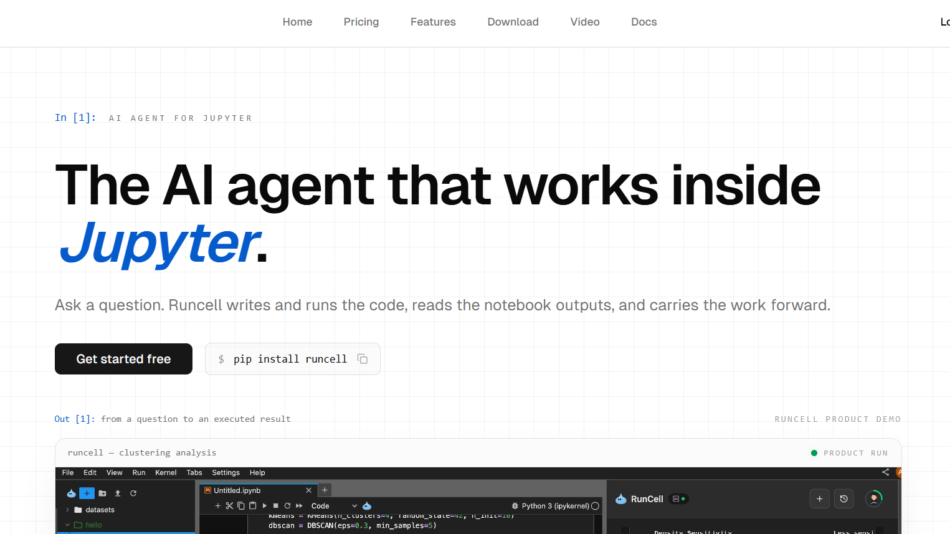Click the datasets folder icon
The height and width of the screenshot is (534, 950).
(78, 510)
